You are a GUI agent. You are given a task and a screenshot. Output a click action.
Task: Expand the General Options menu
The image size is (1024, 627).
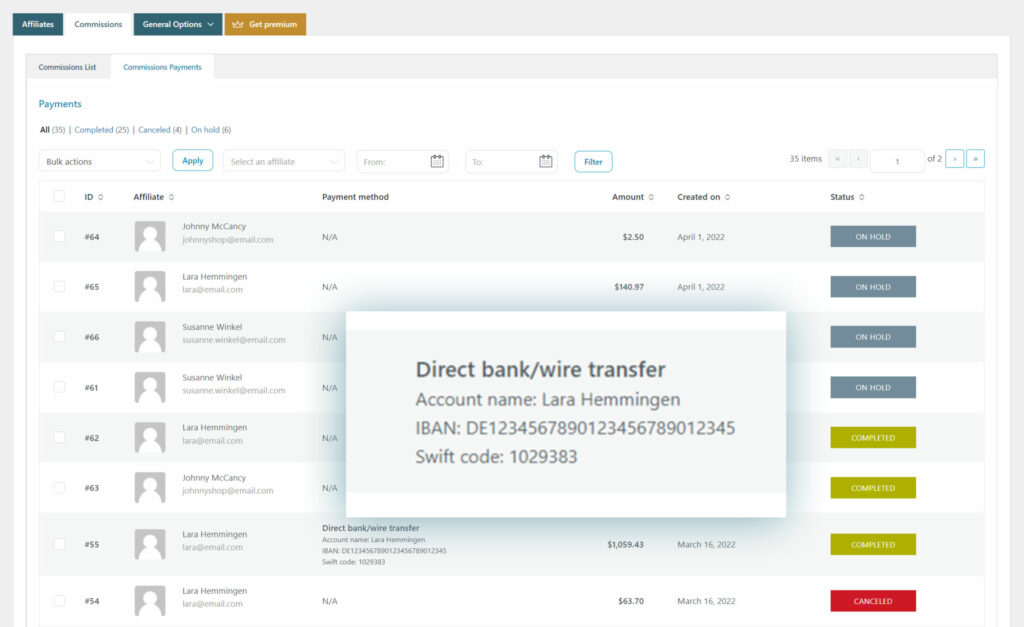(178, 24)
